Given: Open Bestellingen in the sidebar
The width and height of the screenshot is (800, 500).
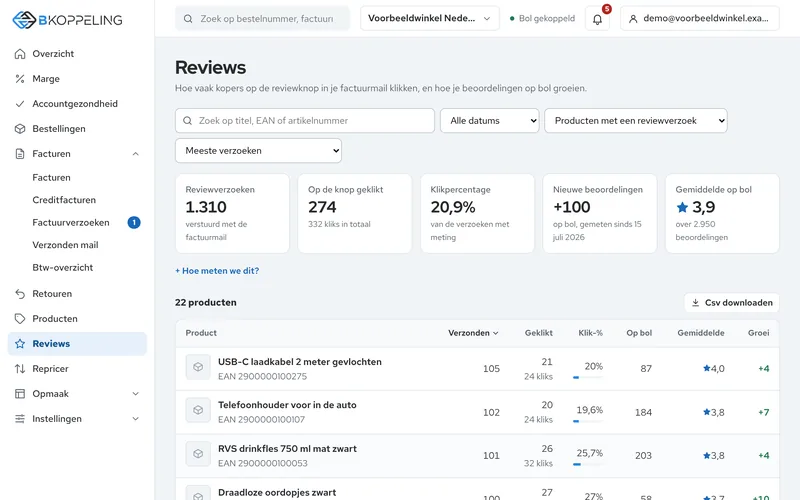Looking at the screenshot, I should (77, 129).
